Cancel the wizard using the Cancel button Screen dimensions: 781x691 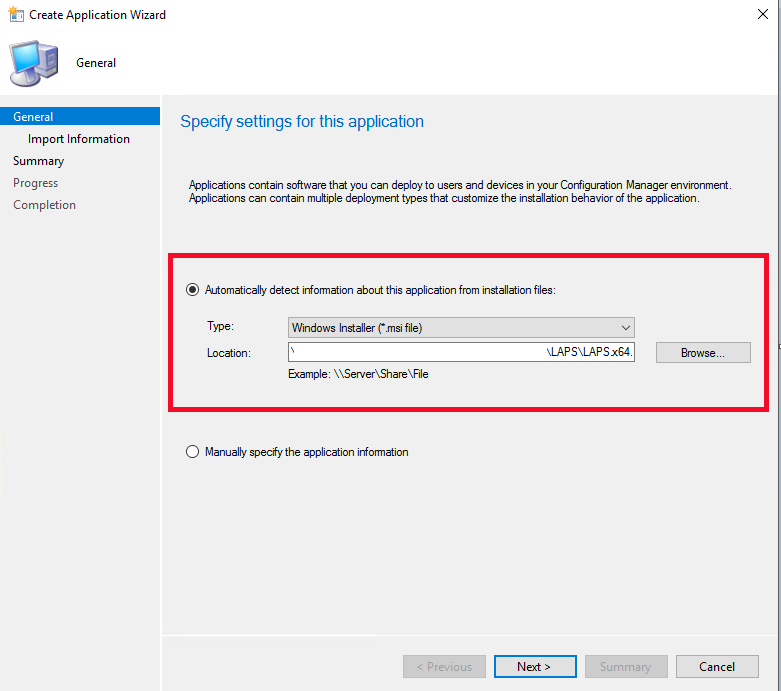click(x=717, y=667)
